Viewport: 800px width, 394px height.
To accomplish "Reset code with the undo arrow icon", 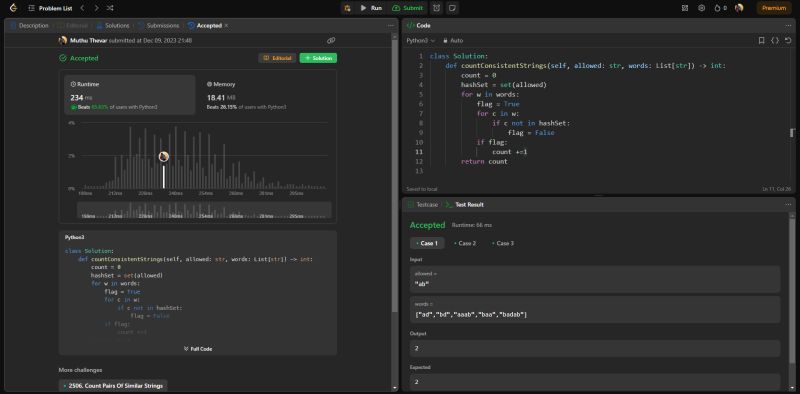I will pyautogui.click(x=788, y=40).
